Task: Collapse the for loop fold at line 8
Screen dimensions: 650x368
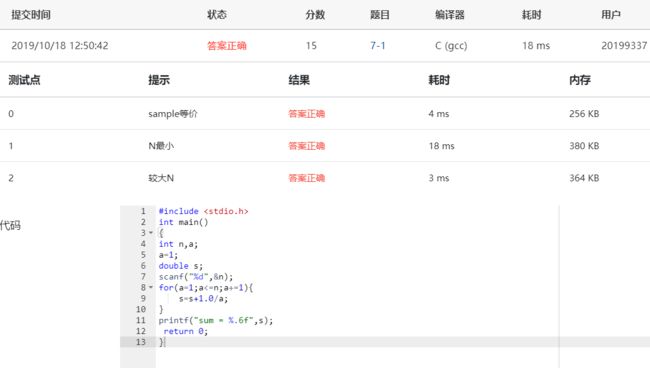Action: pos(151,287)
